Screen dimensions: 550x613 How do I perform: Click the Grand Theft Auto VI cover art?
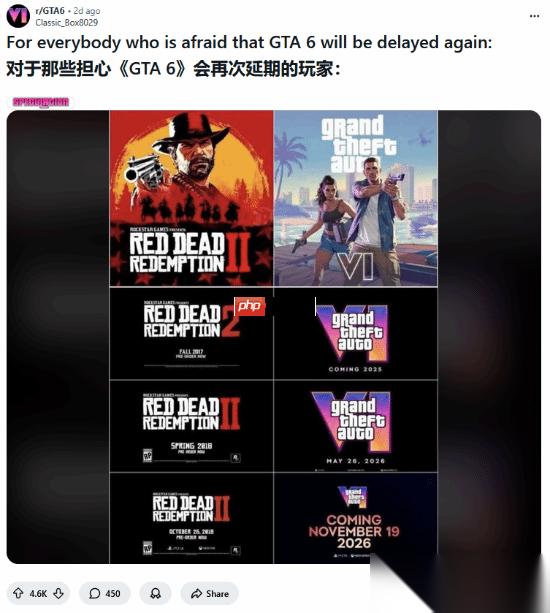356,198
